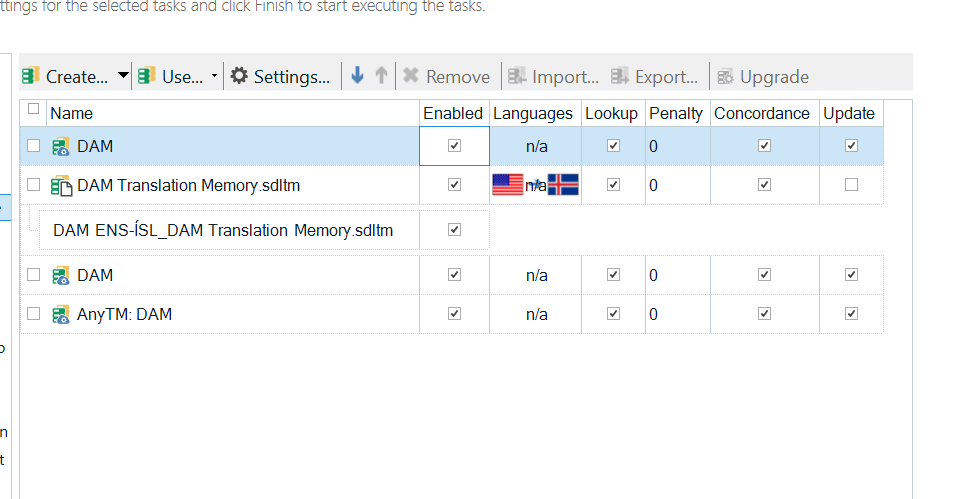
Task: Toggle Lookup for DAM Translation Memory.sdltm
Action: pyautogui.click(x=613, y=185)
